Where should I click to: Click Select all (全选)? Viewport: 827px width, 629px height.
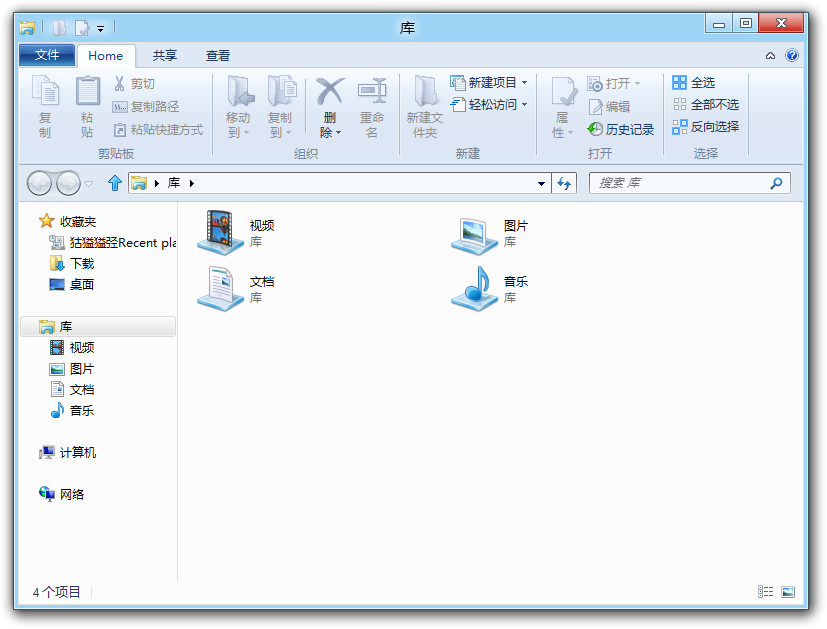(694, 82)
